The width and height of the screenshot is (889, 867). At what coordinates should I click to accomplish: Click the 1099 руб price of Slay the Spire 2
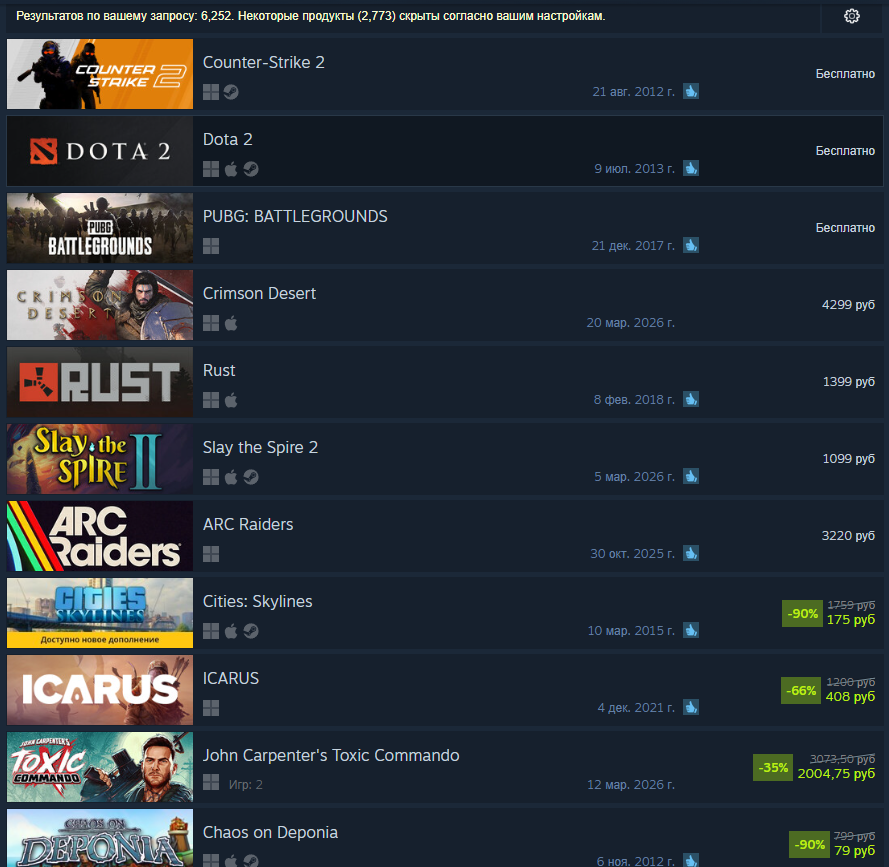pyautogui.click(x=849, y=459)
